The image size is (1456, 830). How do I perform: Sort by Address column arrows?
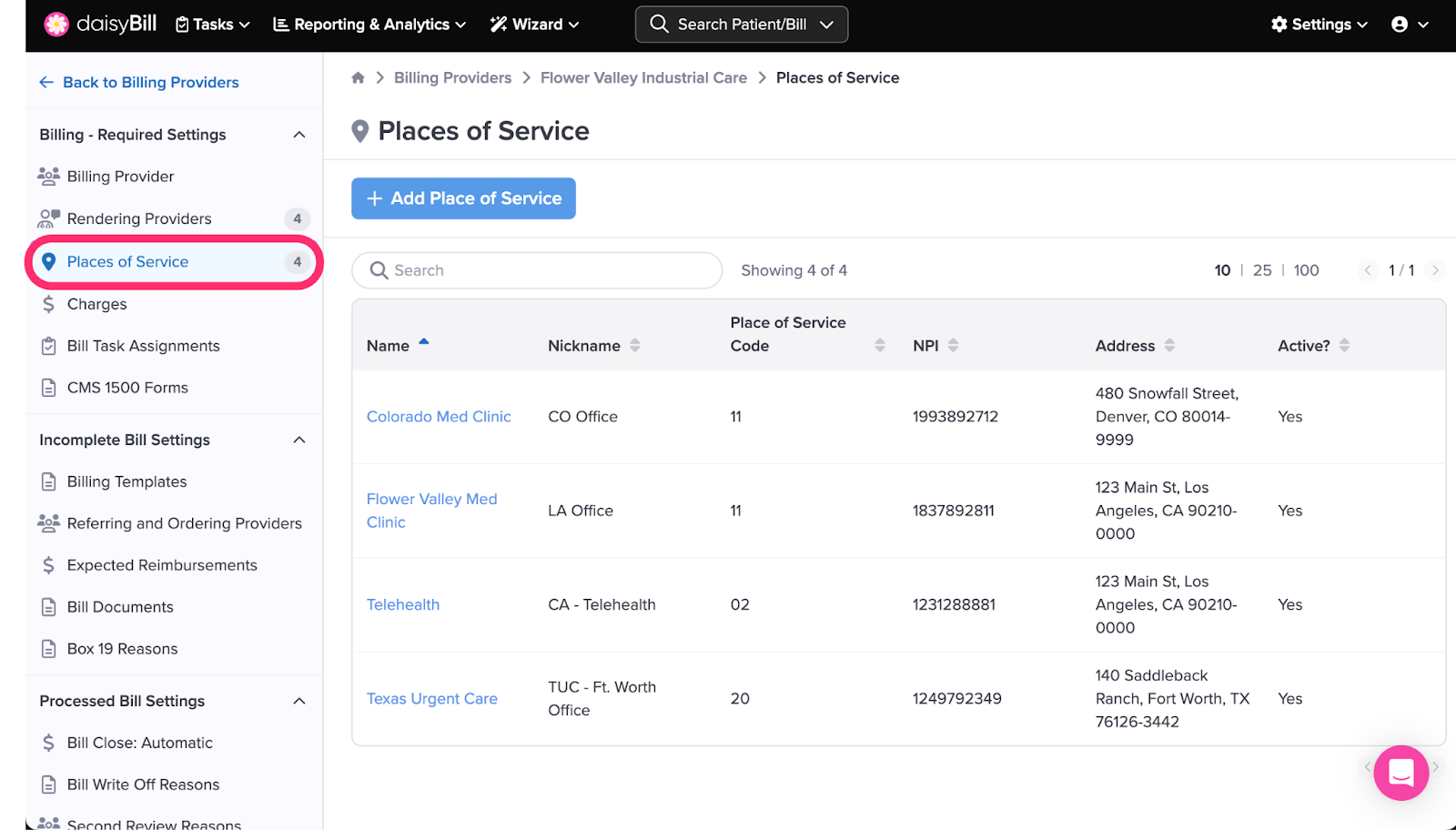1169,346
